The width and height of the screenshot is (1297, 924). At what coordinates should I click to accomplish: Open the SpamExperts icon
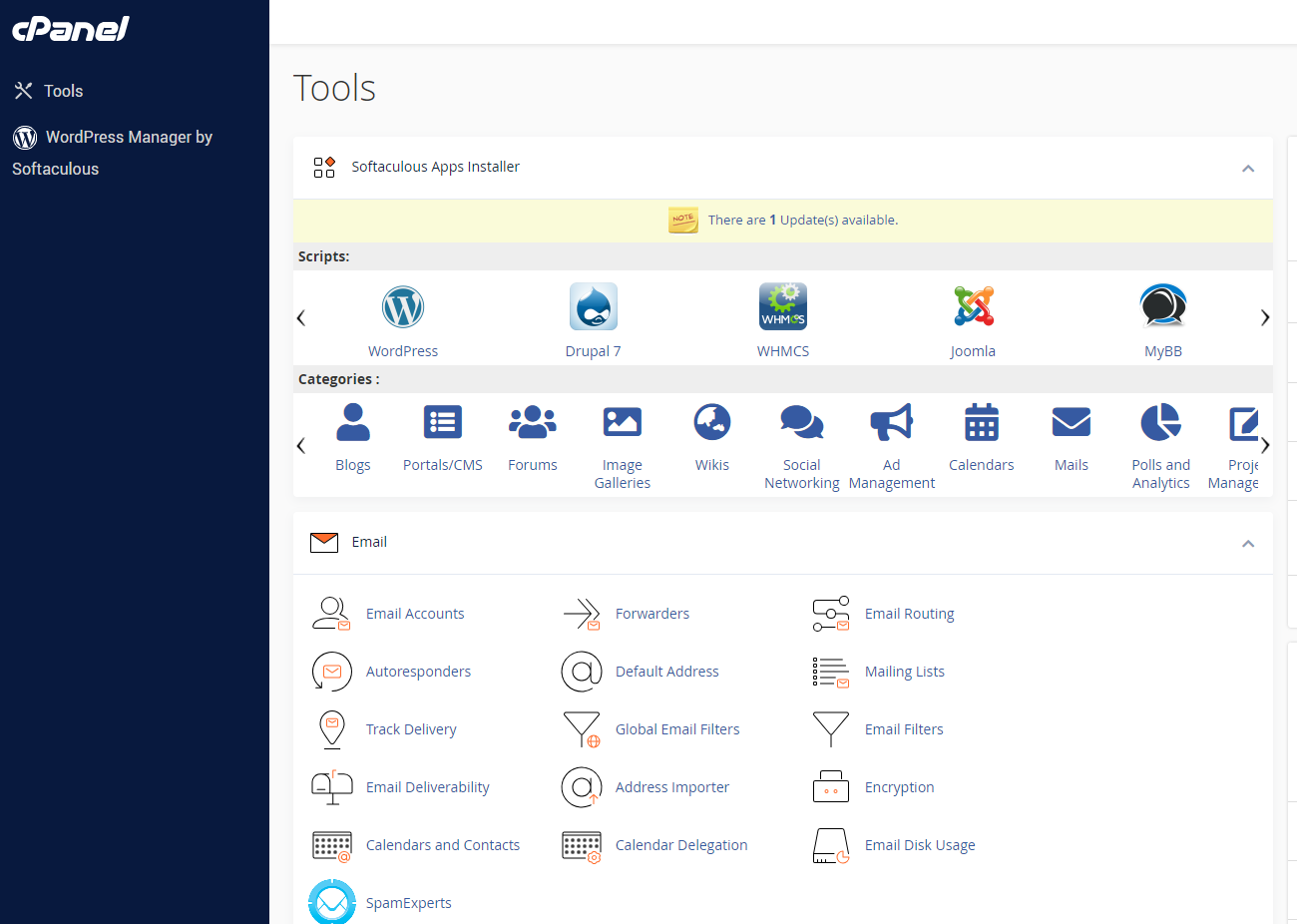[x=332, y=902]
